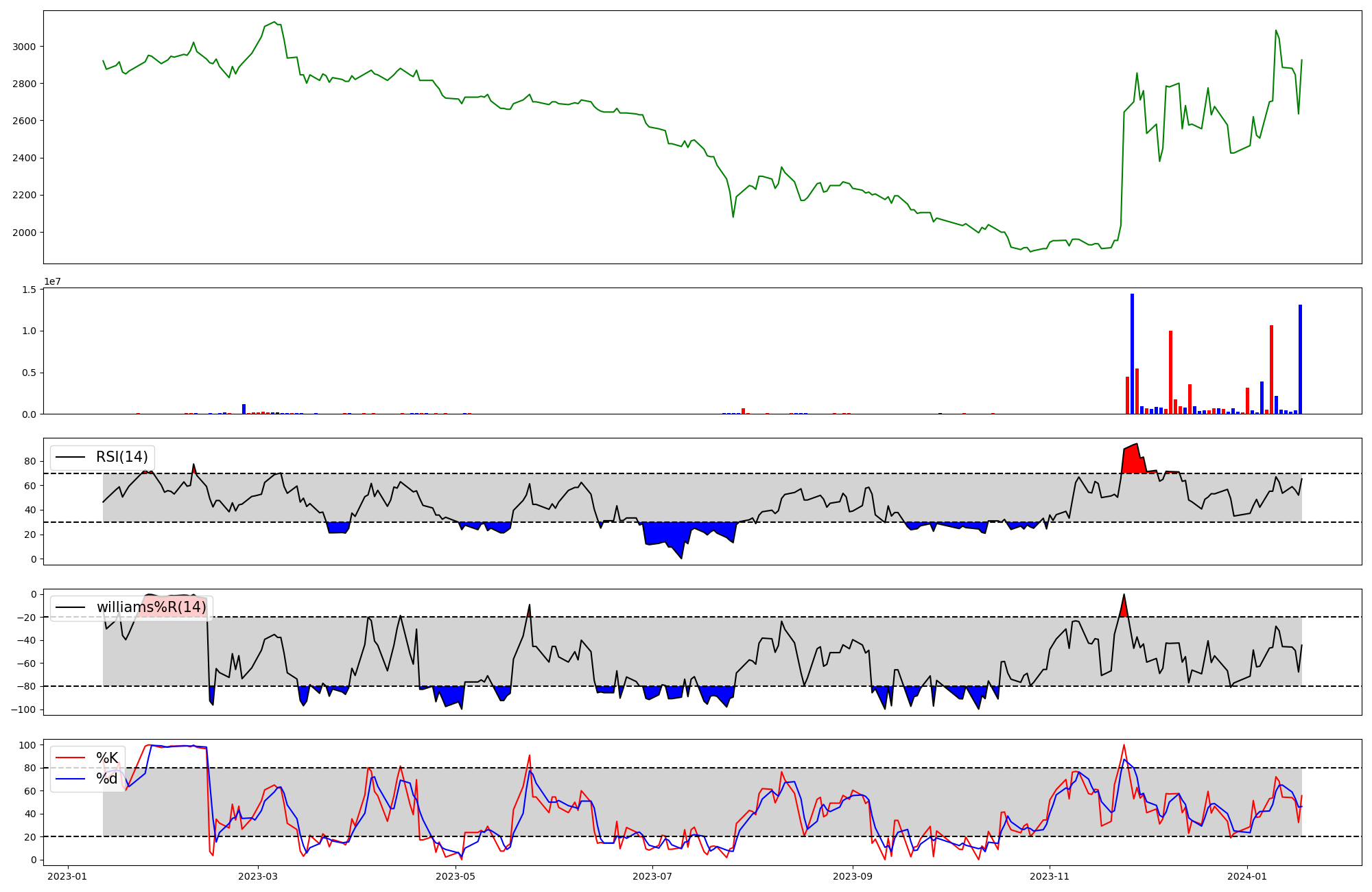The image size is (1372, 892).
Task: Click the 2023-01 x-axis date label
Action: (x=67, y=876)
